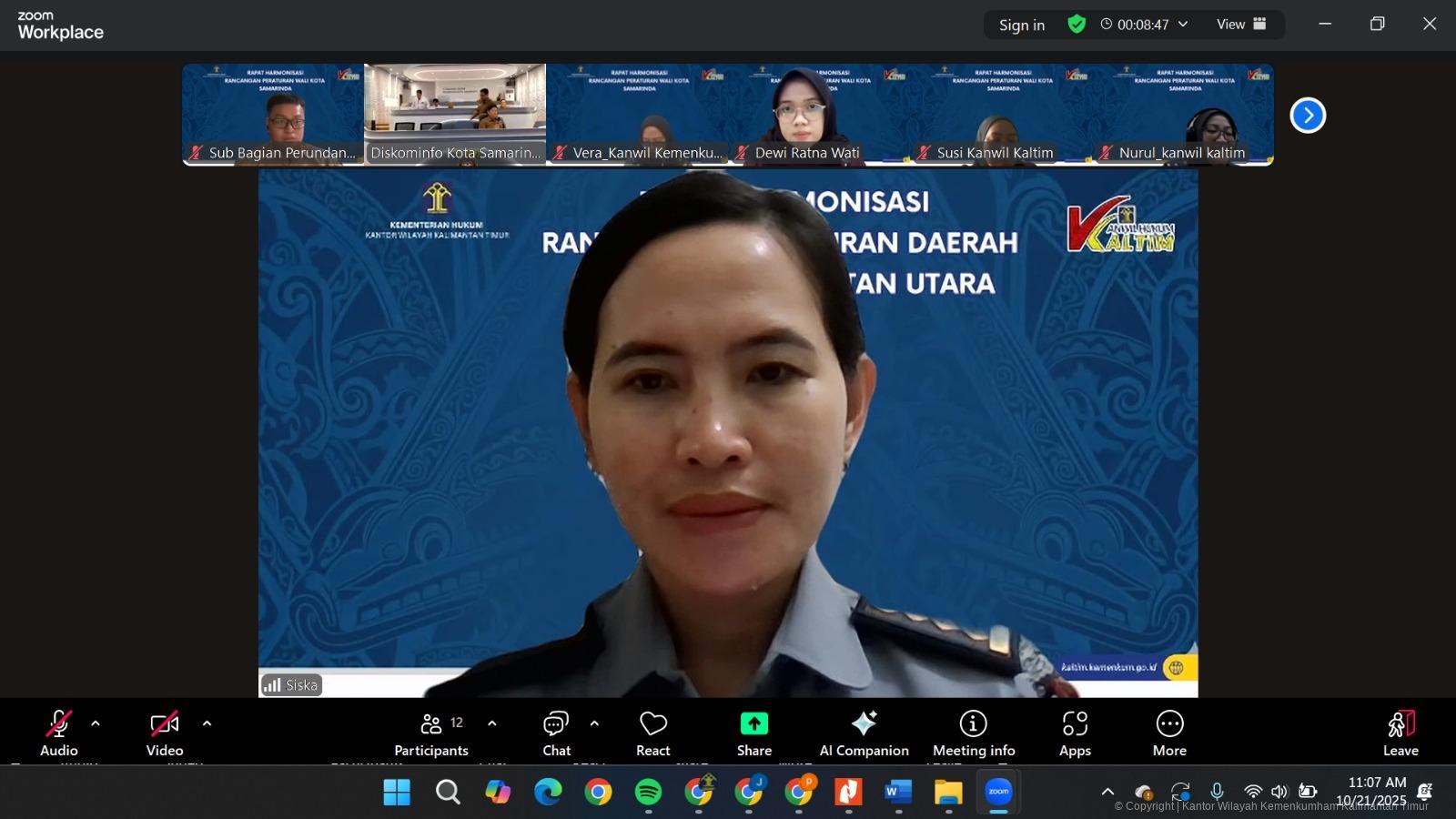
Task: Expand the meeting timer dropdown chevron
Action: click(x=1183, y=25)
